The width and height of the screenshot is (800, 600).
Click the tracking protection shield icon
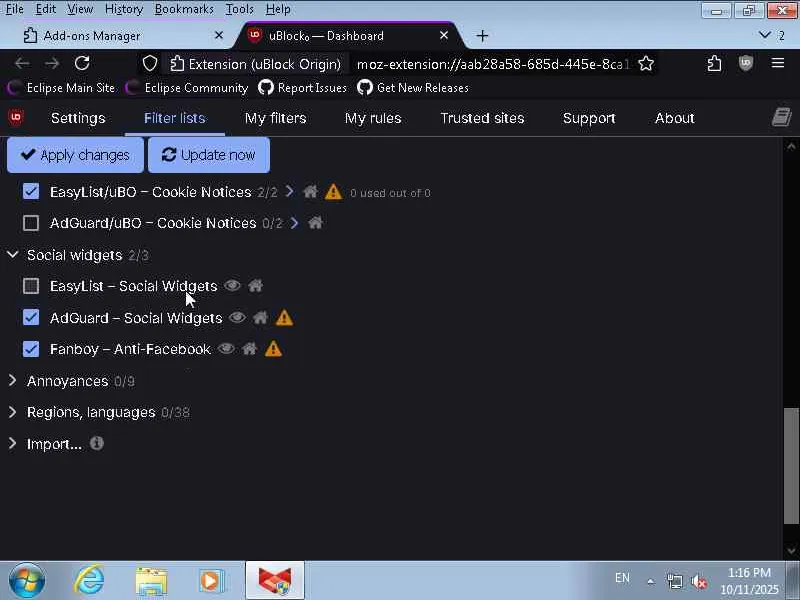(x=149, y=64)
